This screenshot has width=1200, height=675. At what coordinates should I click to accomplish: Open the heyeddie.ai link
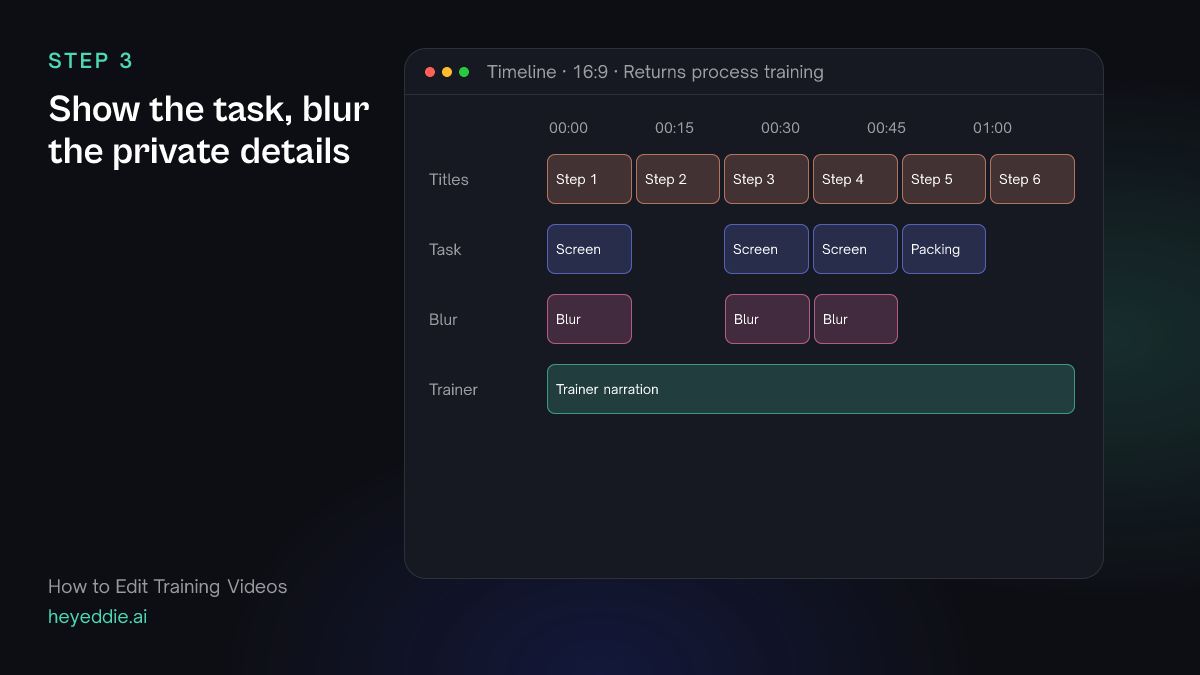coord(97,617)
